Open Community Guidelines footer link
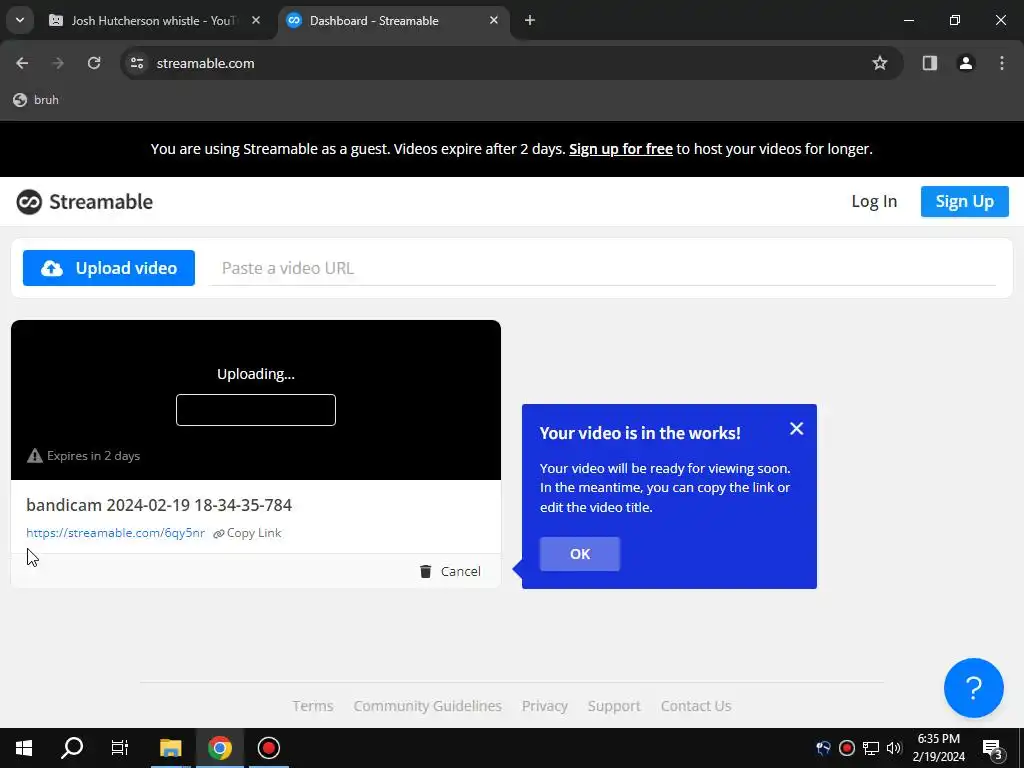1024x768 pixels. tap(428, 706)
